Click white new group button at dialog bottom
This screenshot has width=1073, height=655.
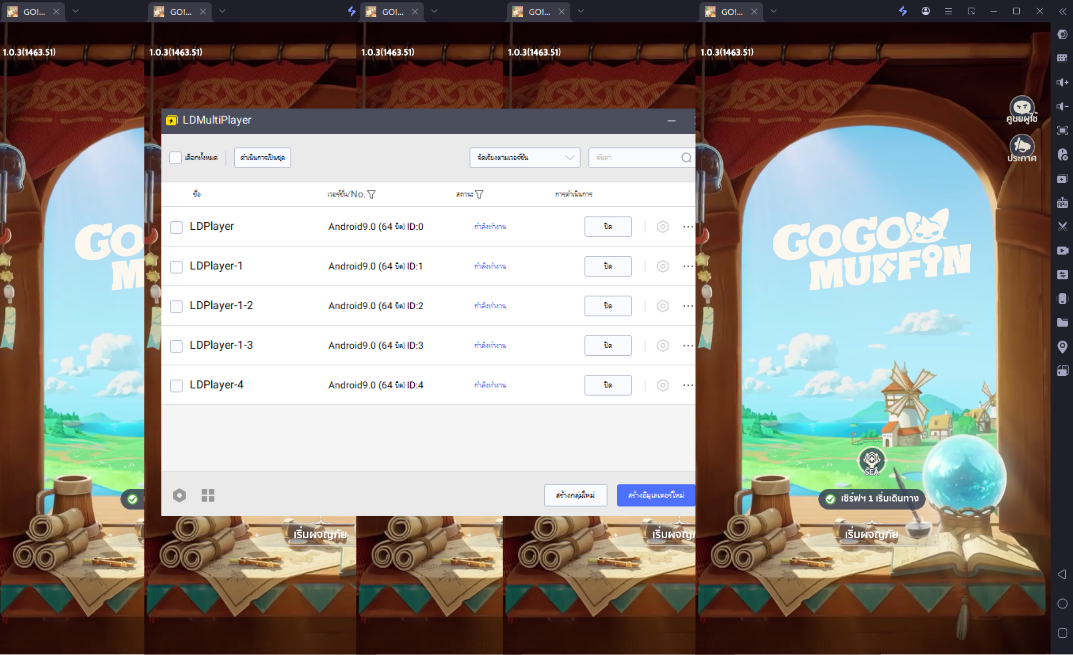pyautogui.click(x=576, y=495)
